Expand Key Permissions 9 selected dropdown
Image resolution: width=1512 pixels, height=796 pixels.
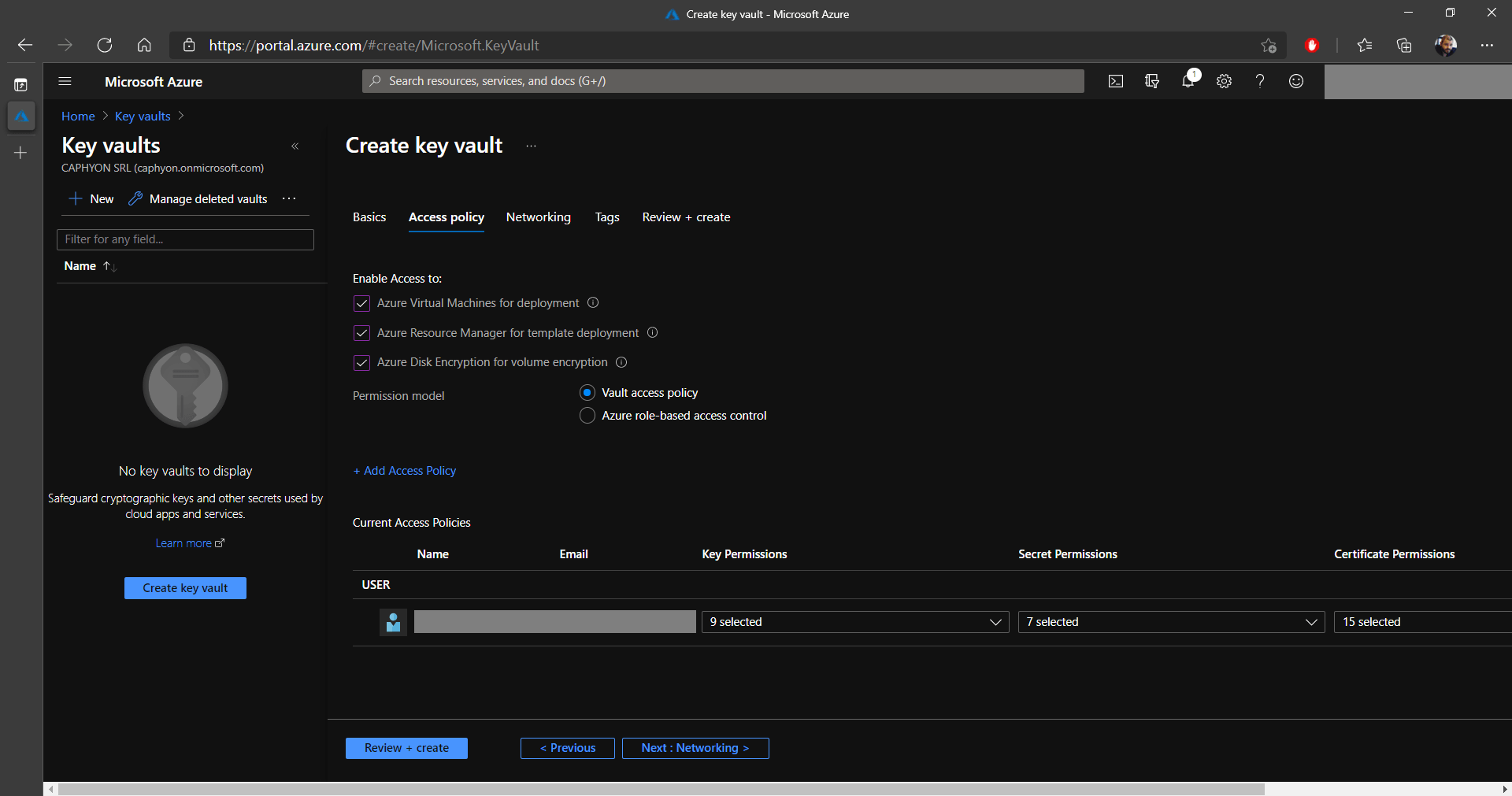(855, 622)
